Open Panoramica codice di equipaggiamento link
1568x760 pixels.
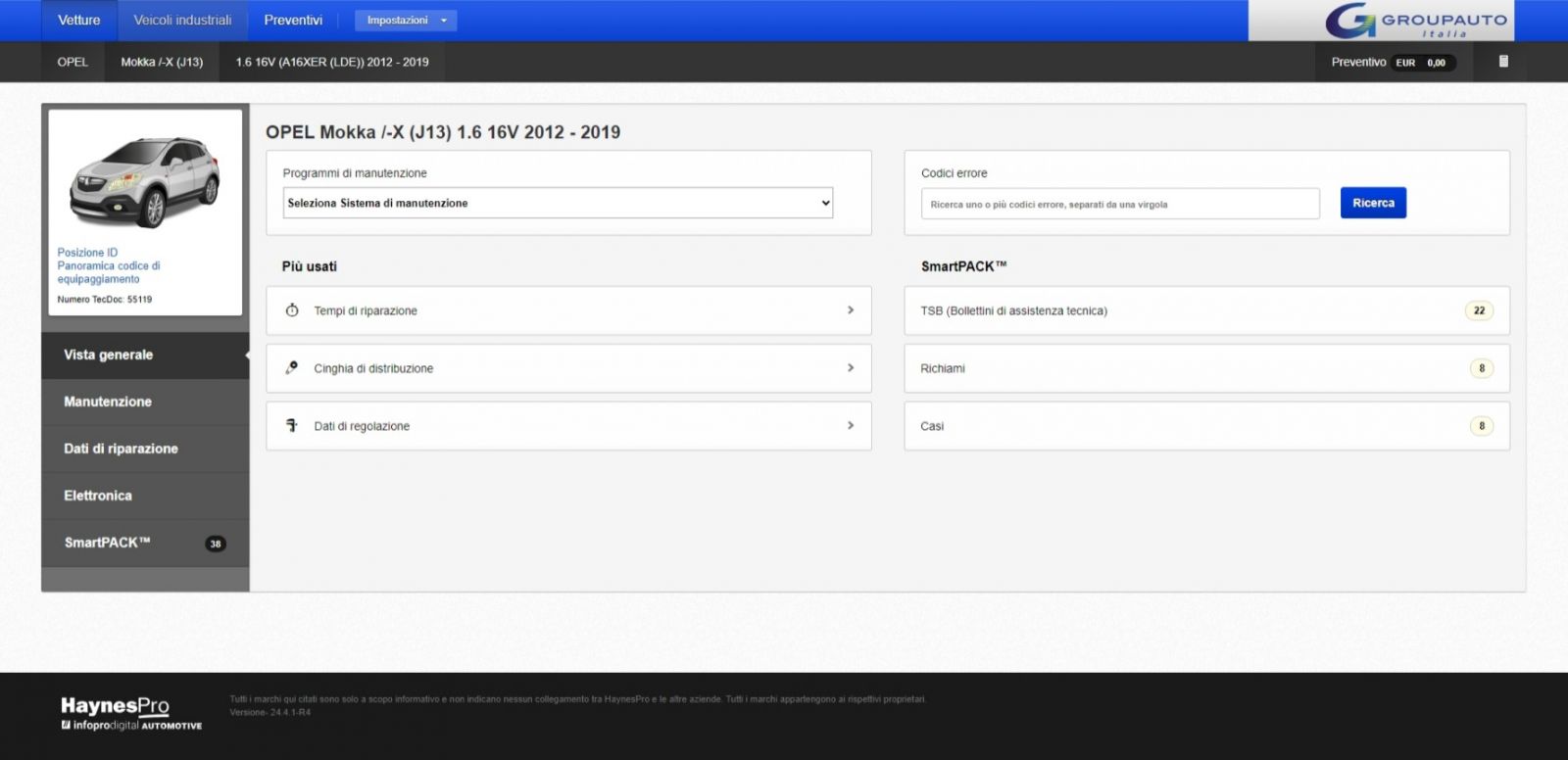click(109, 272)
